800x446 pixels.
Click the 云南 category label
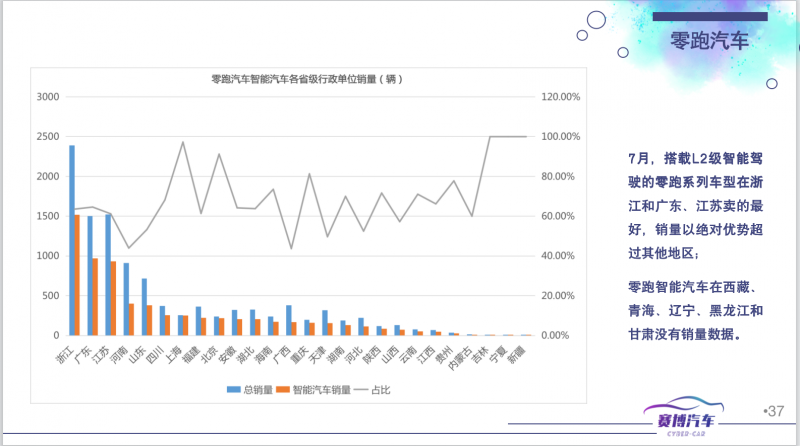pos(408,354)
